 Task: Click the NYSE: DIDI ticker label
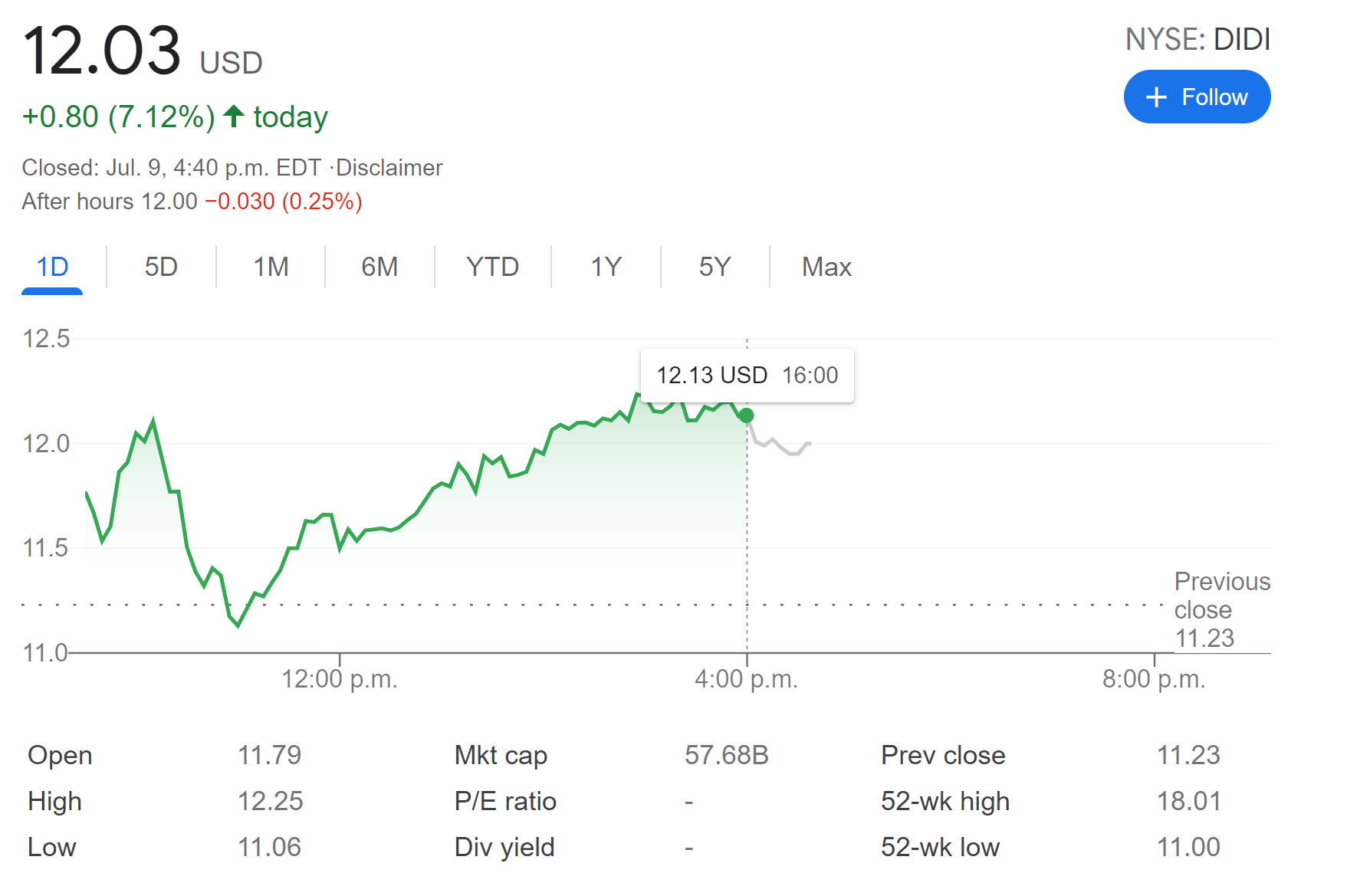(1198, 40)
